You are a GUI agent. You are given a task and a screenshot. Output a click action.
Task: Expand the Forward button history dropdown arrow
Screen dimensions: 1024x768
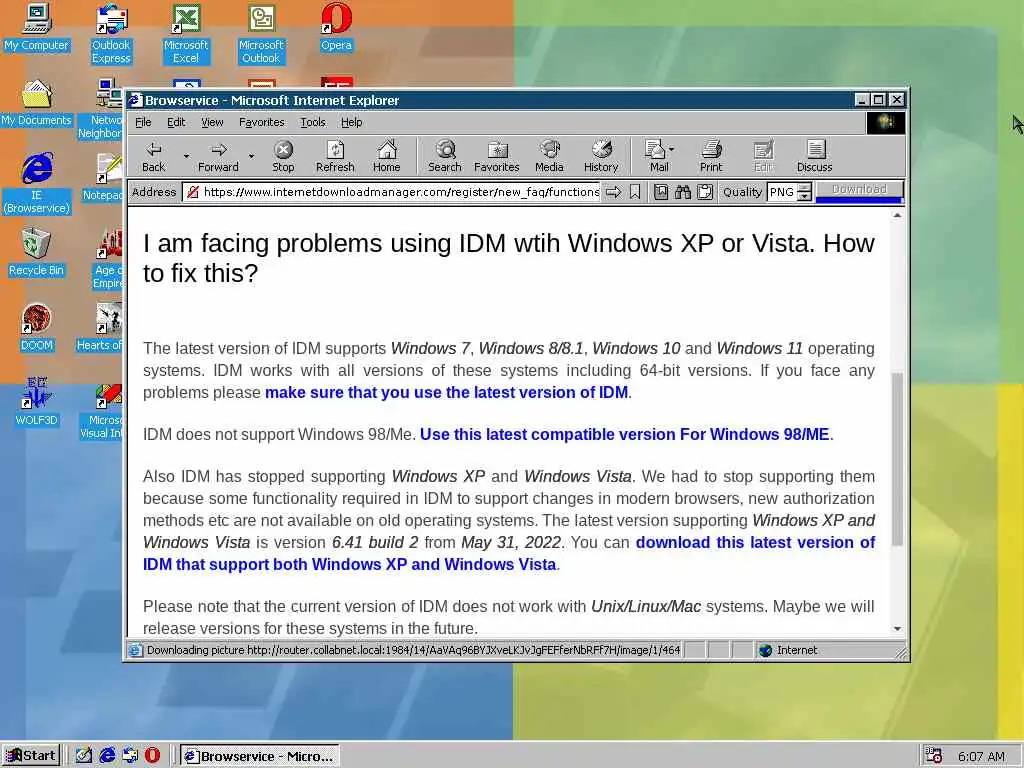[251, 157]
